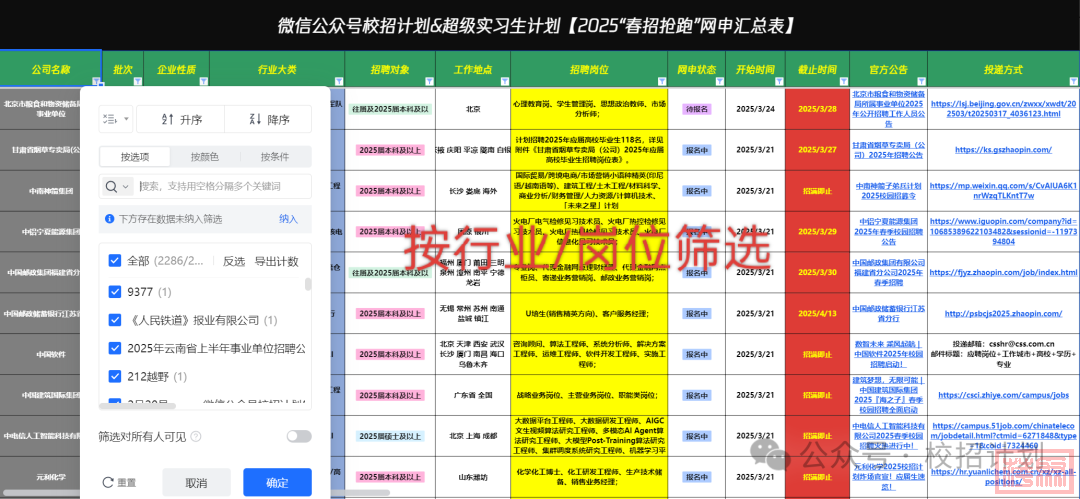Select deadline cell 2025/4/13

click(817, 314)
